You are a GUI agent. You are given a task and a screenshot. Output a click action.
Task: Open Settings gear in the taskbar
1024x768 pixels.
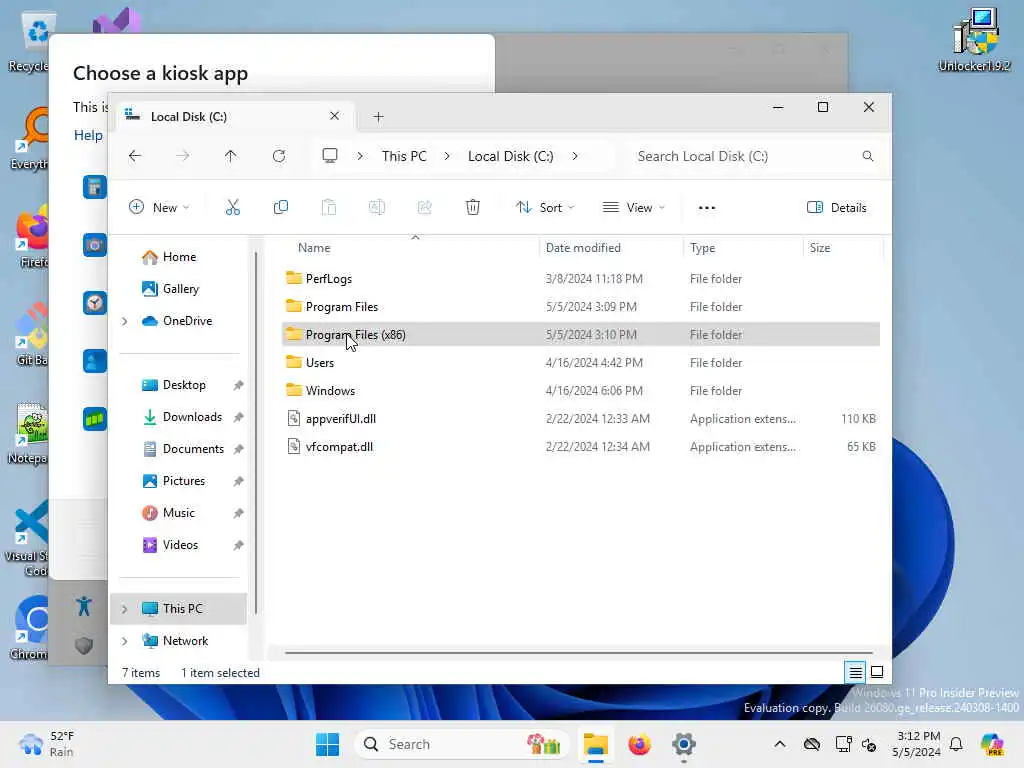pyautogui.click(x=684, y=744)
